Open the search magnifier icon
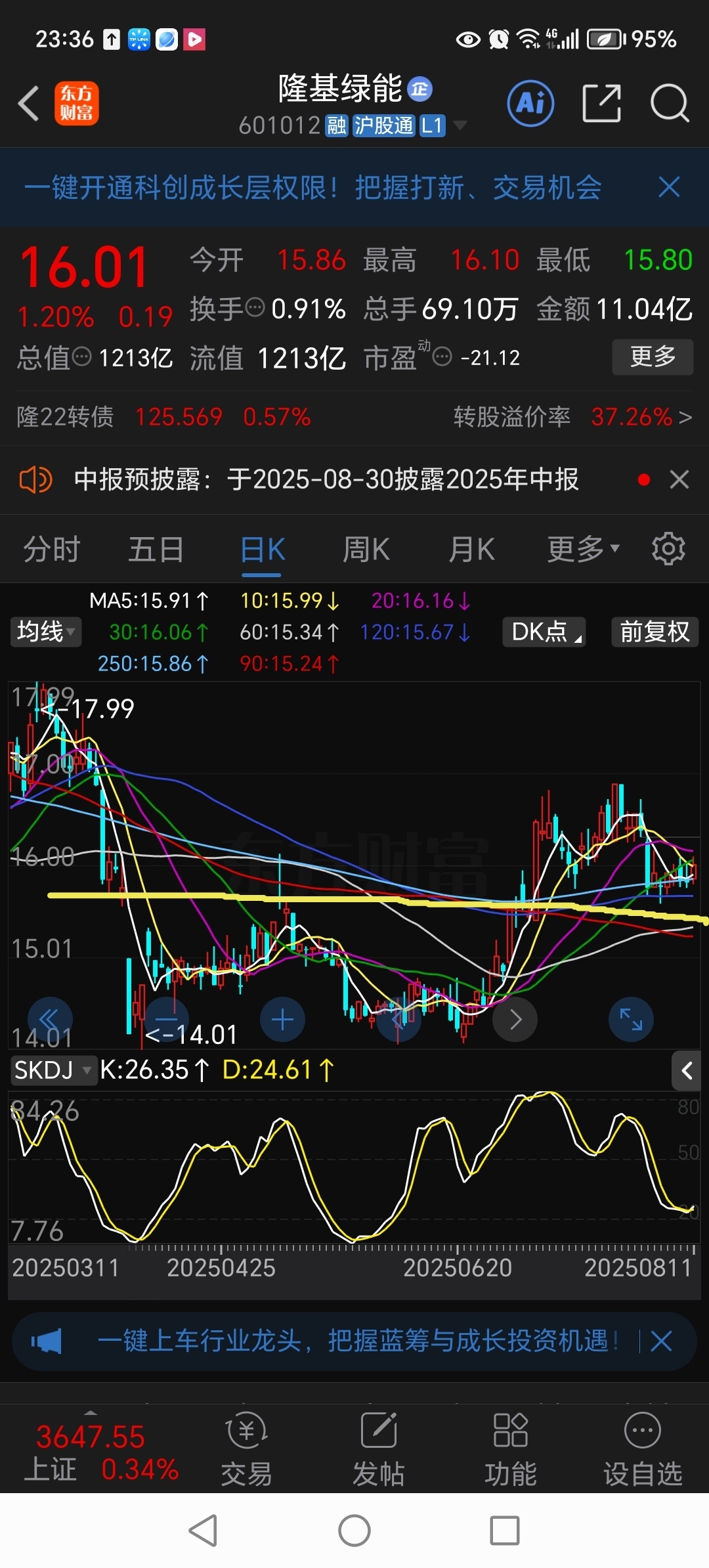 [x=670, y=103]
